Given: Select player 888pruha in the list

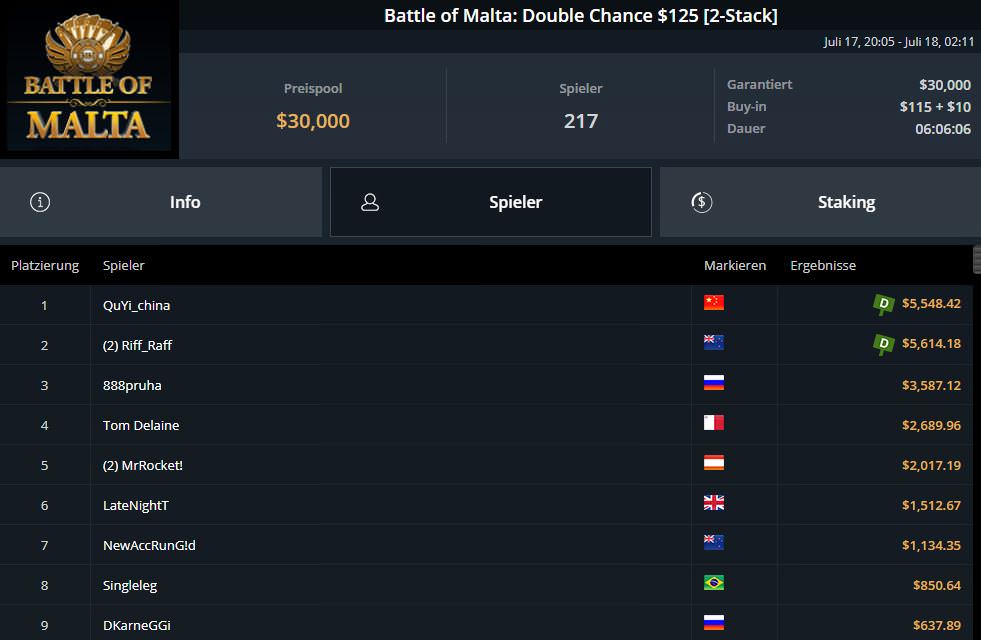Looking at the screenshot, I should (132, 385).
